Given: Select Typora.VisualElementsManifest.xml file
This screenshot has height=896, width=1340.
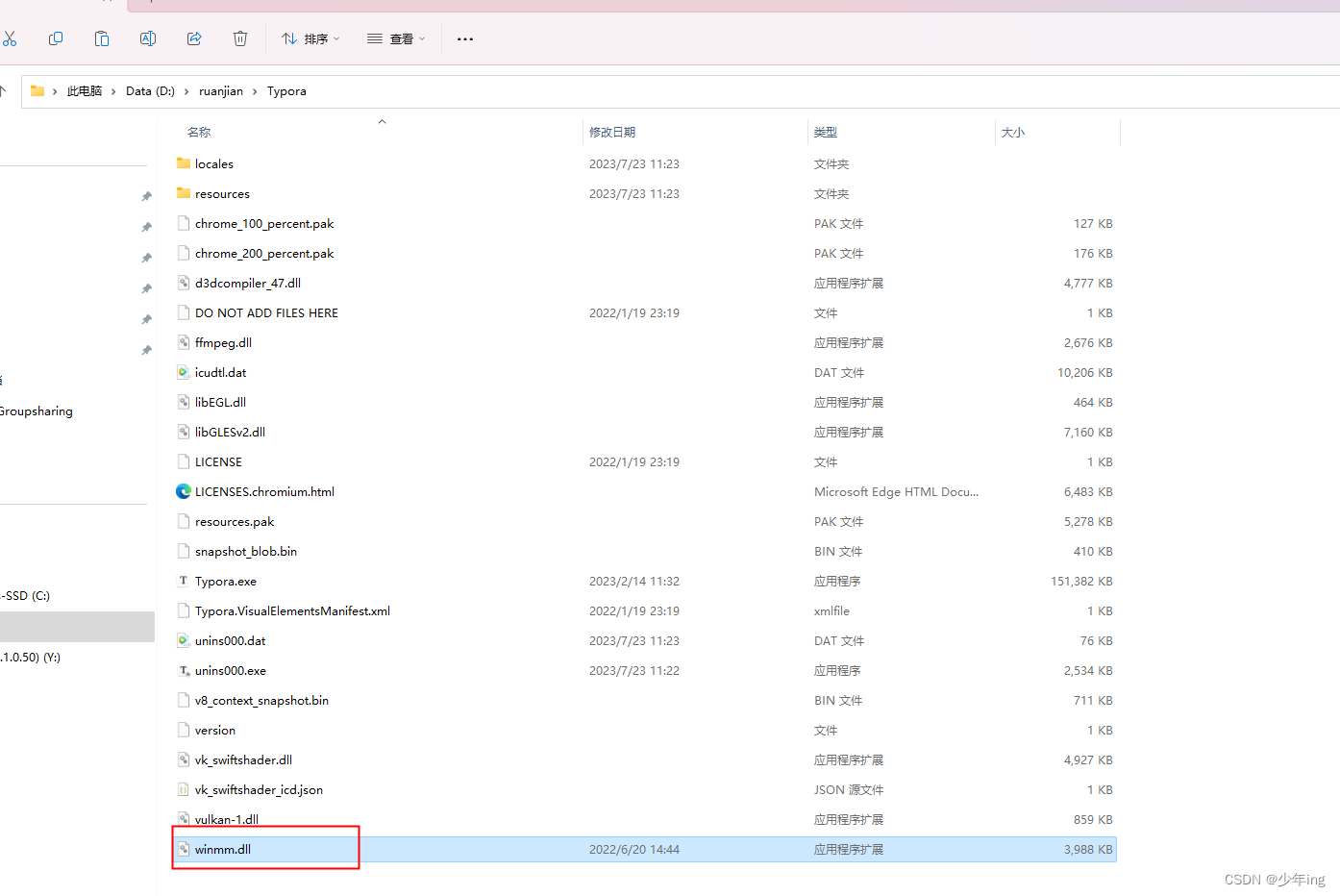Looking at the screenshot, I should [292, 611].
